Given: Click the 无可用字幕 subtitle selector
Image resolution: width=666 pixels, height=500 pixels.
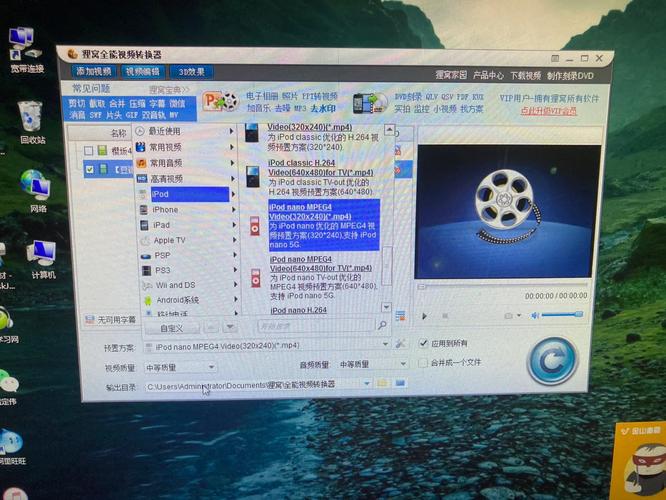Looking at the screenshot, I should coord(110,319).
